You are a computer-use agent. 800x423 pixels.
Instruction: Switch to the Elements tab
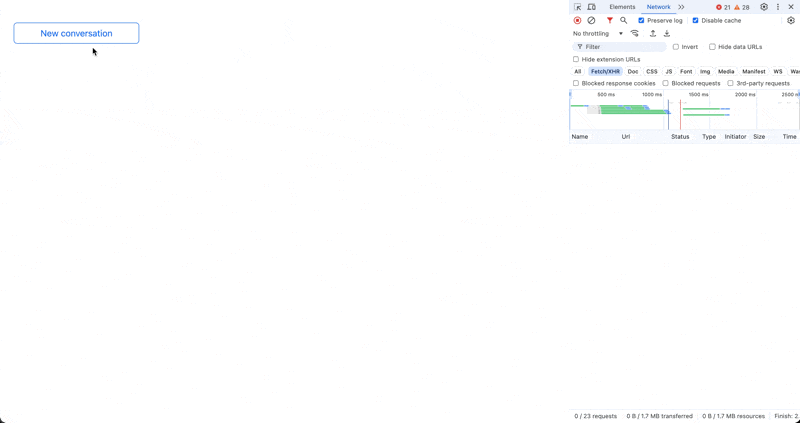click(622, 7)
